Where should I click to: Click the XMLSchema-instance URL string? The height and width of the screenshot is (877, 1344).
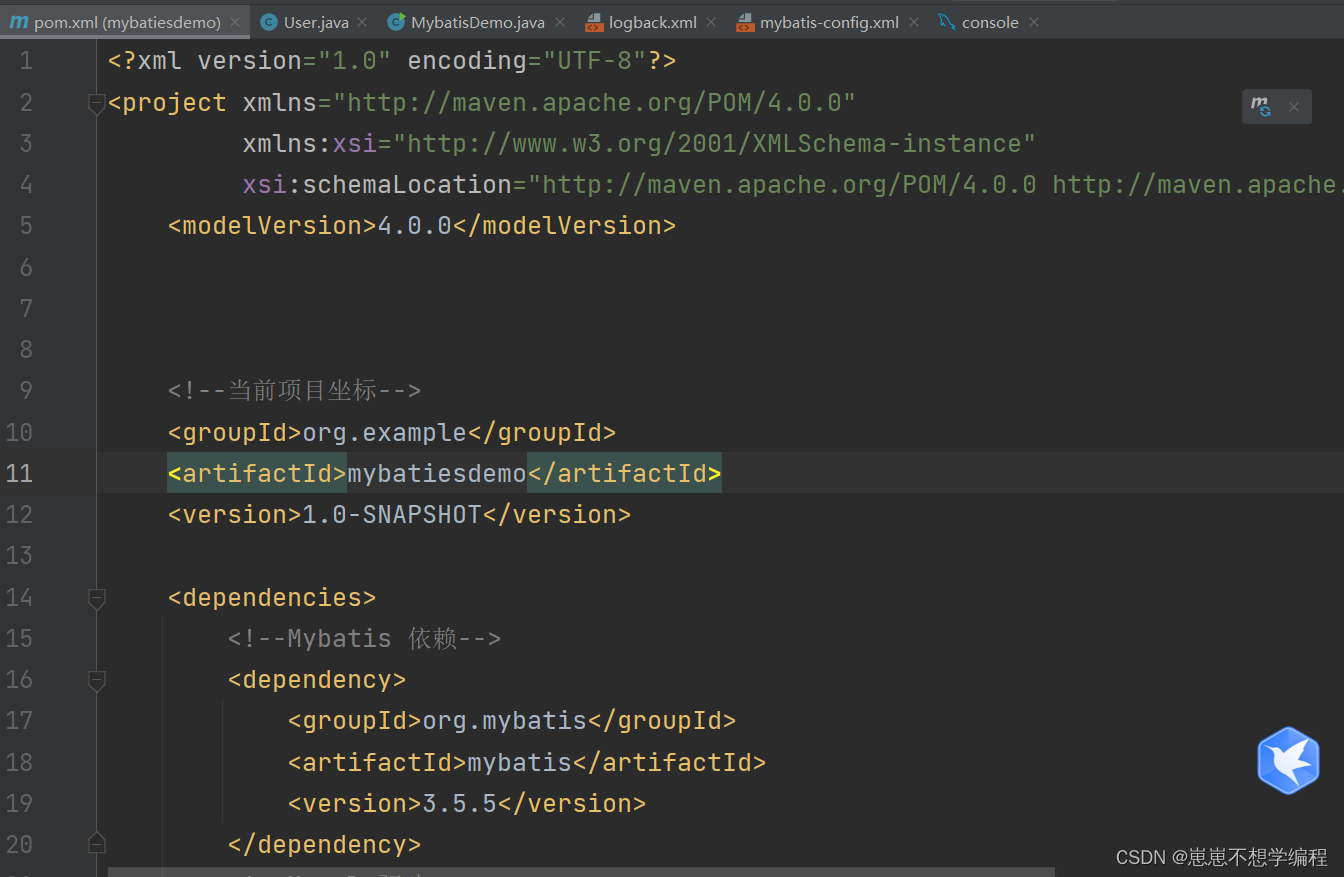(714, 144)
